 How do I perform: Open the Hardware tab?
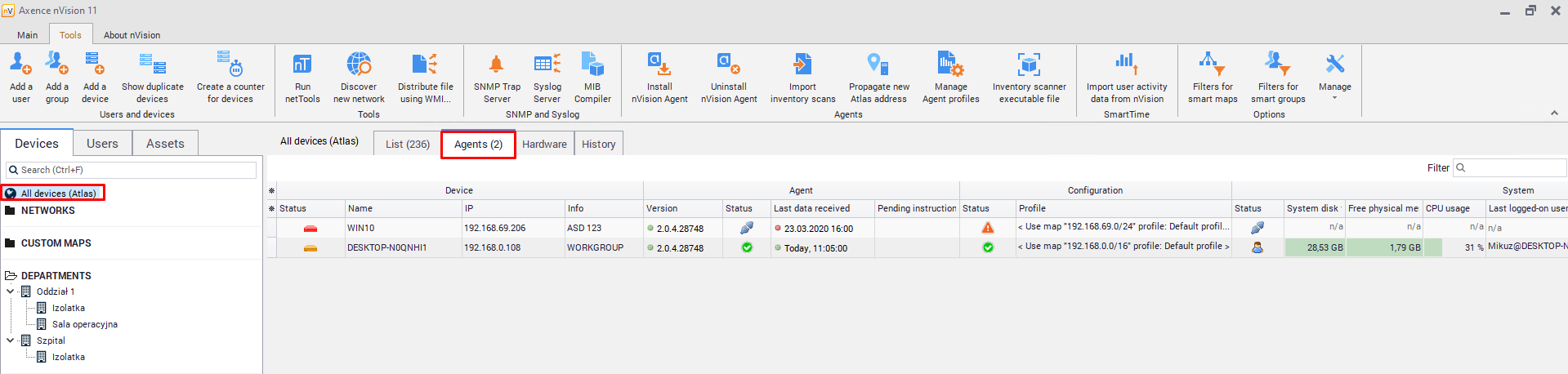click(544, 144)
